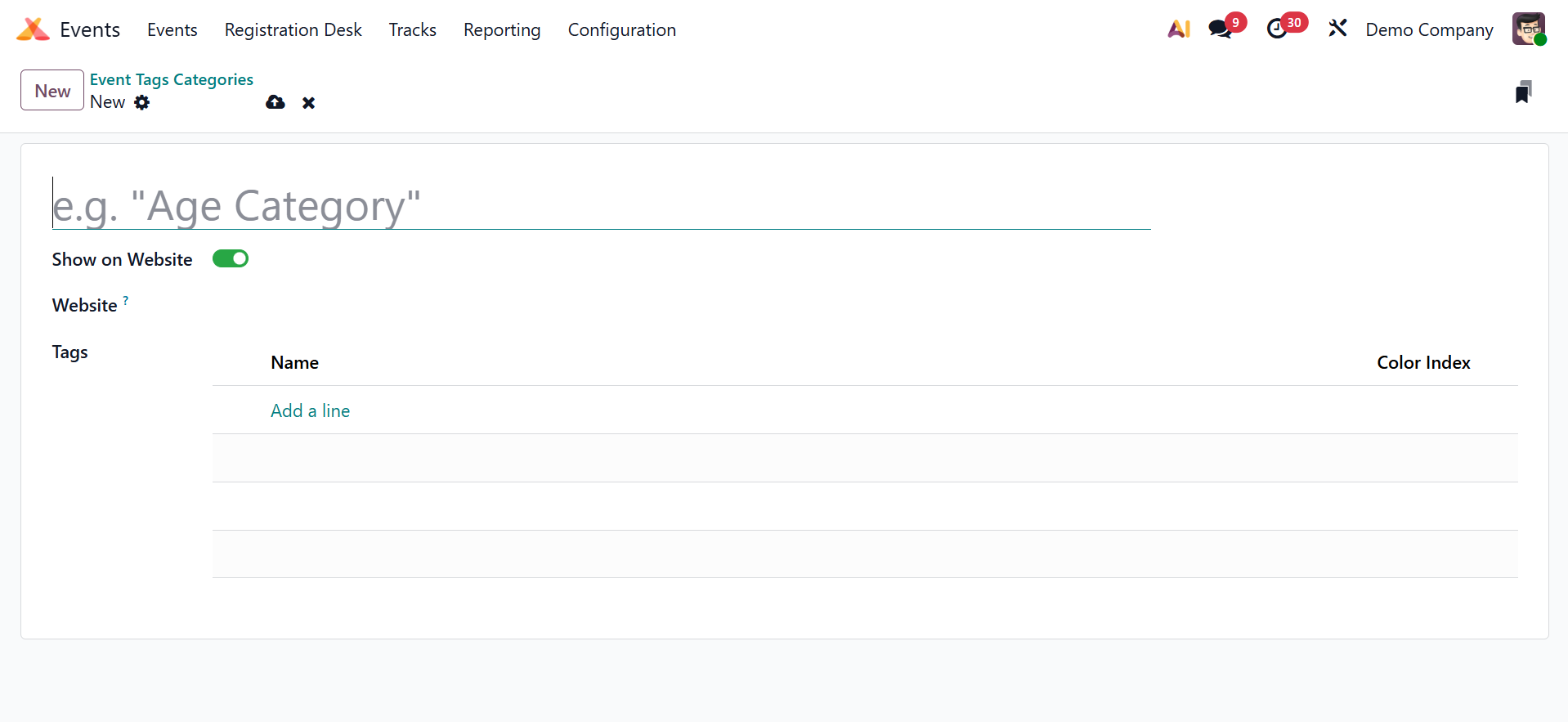Discard changes with the X icon

point(308,103)
